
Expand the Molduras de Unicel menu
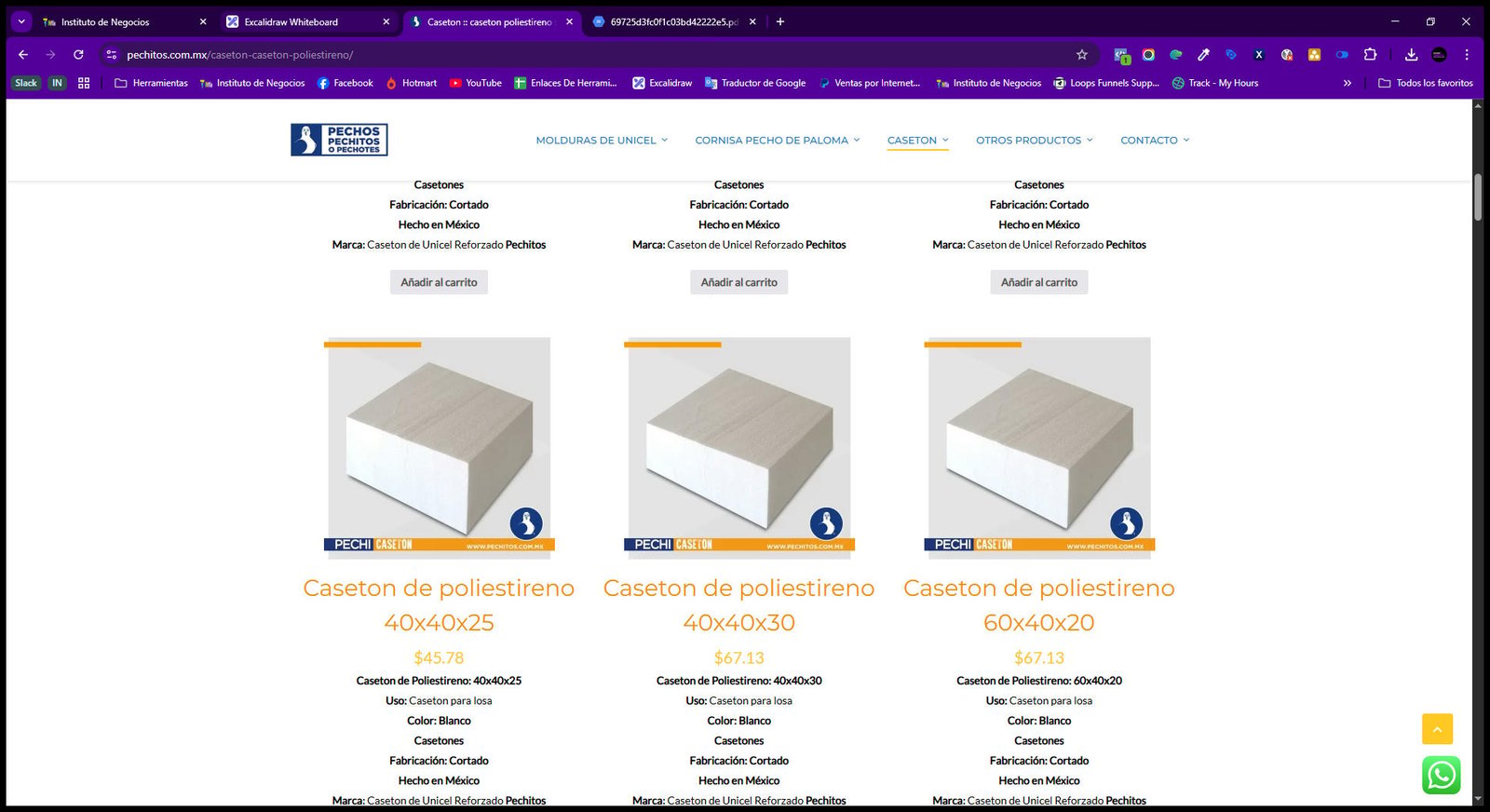602,141
